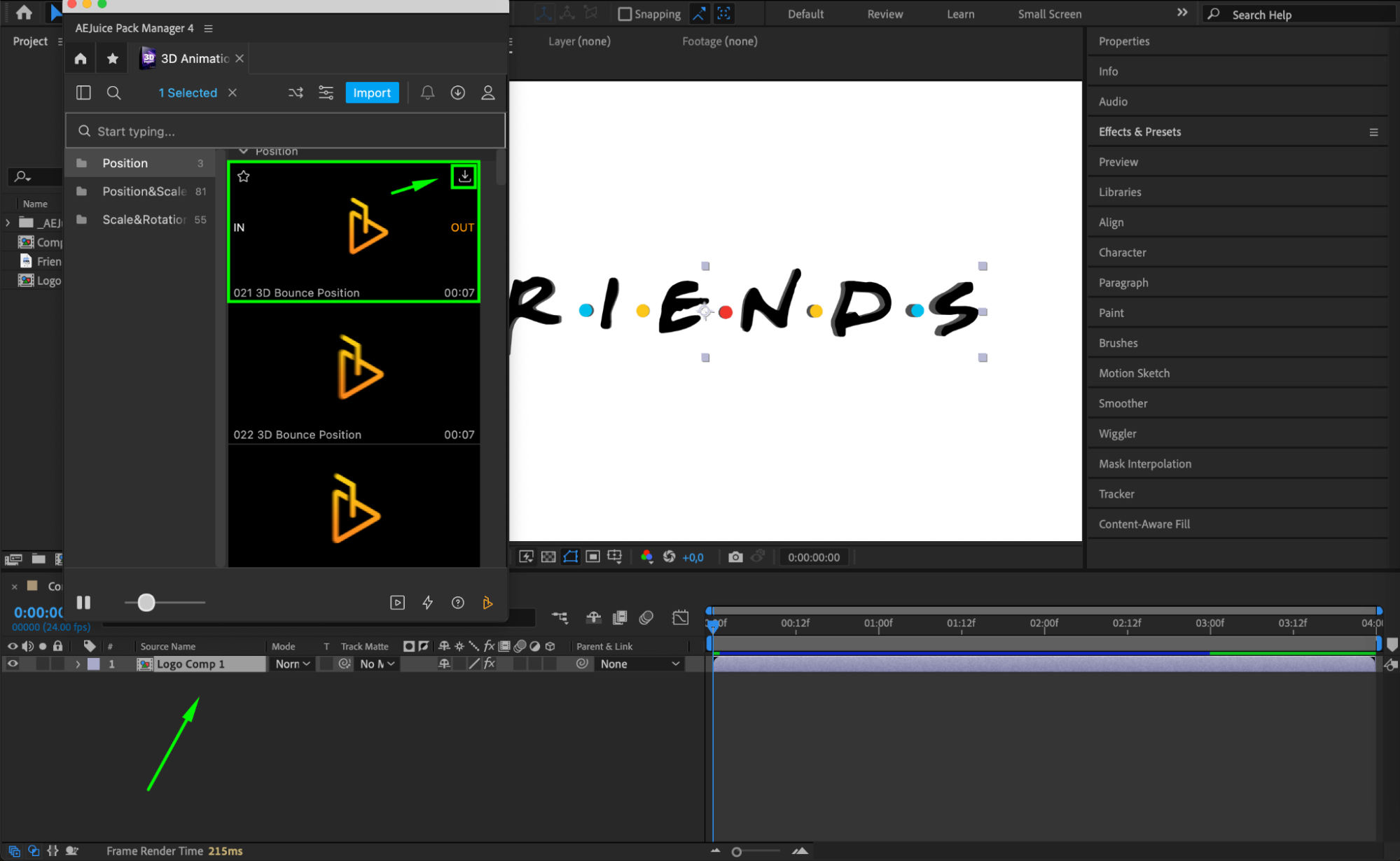This screenshot has height=861, width=1400.
Task: Open the Position&Scale folder category
Action: 144,191
